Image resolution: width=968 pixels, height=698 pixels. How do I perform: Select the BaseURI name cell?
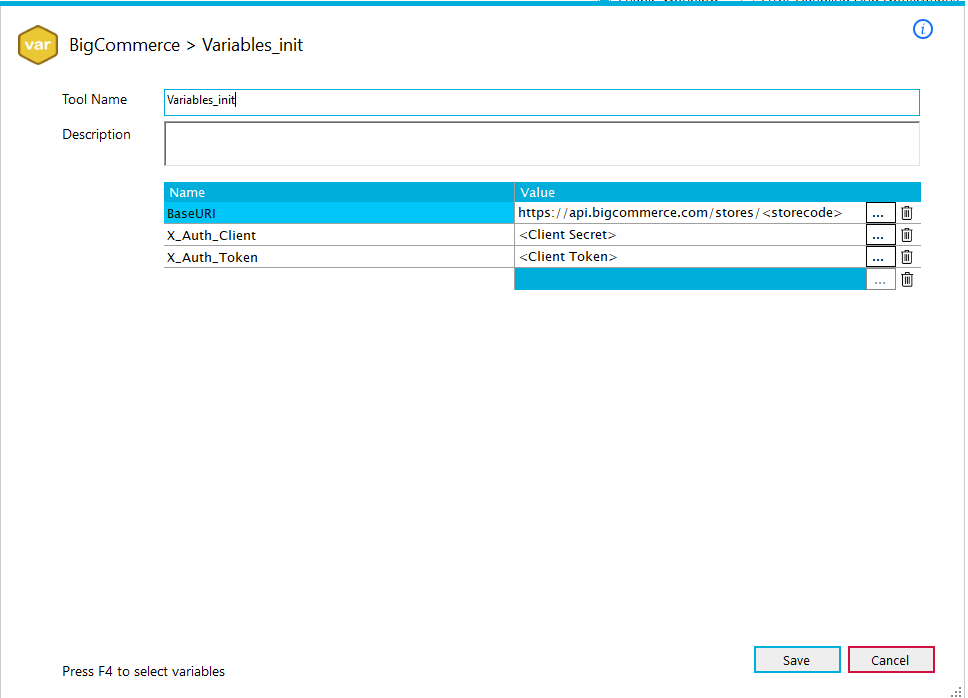[339, 213]
